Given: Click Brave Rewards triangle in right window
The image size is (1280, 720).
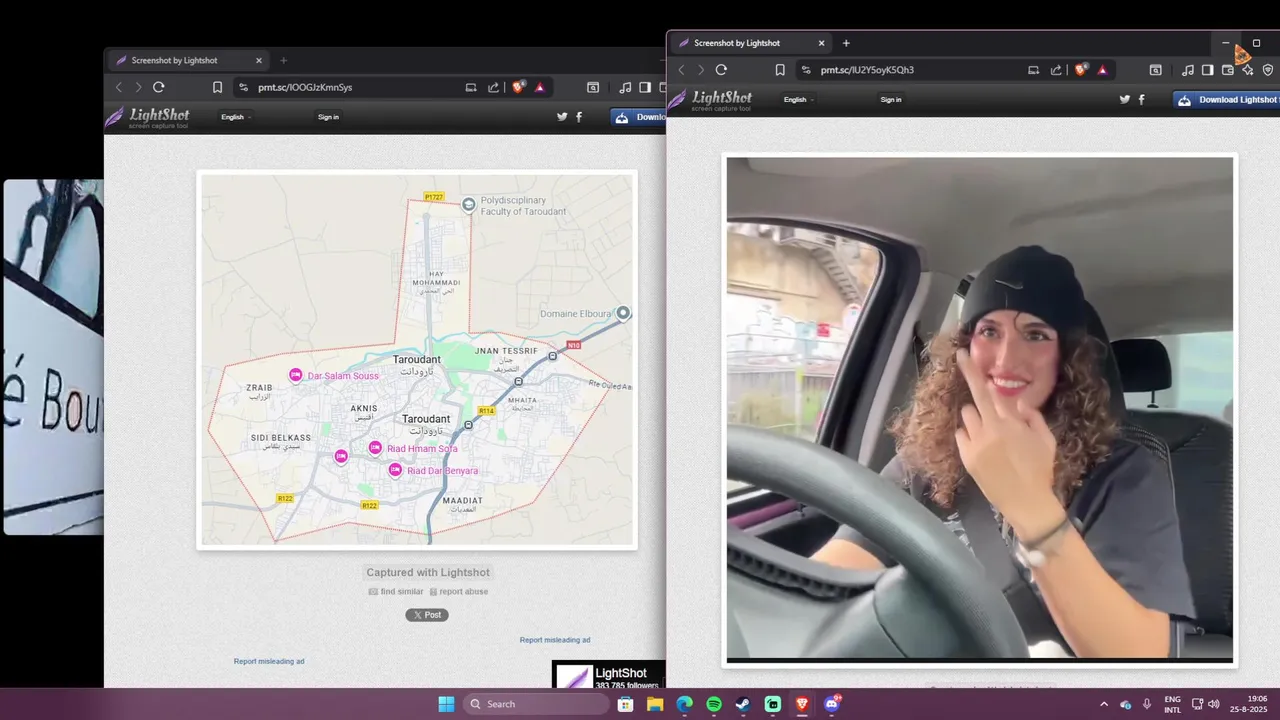Looking at the screenshot, I should (x=1103, y=70).
